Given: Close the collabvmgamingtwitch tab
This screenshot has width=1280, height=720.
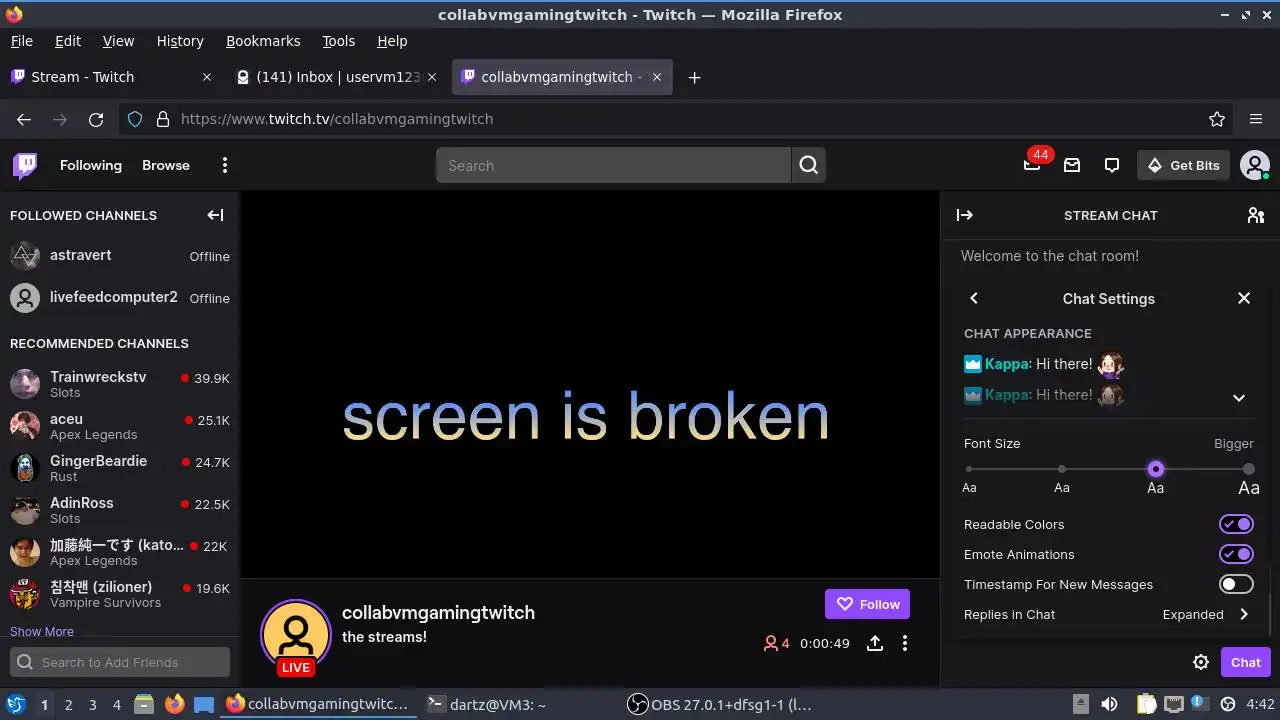Looking at the screenshot, I should [657, 77].
